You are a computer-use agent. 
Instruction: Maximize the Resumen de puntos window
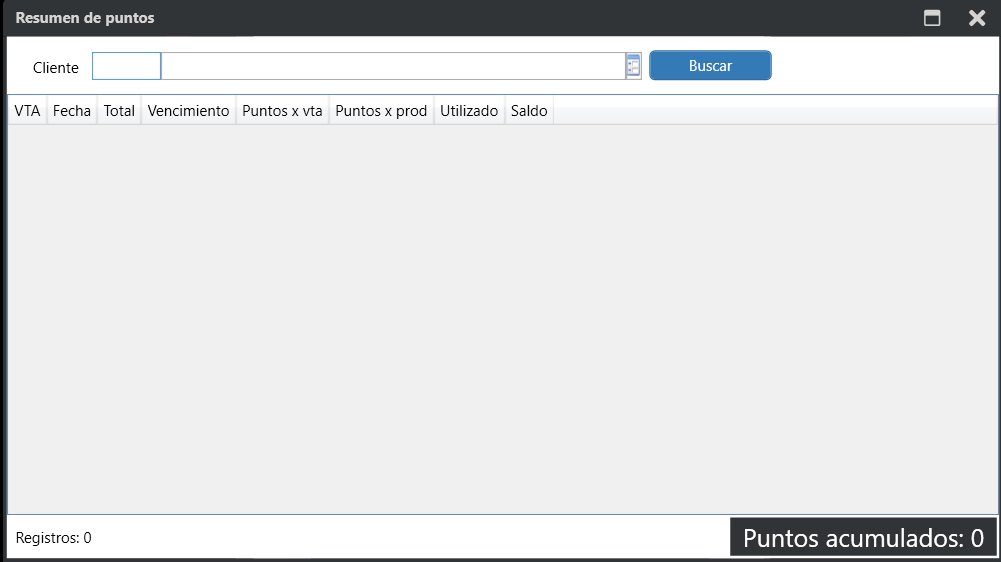(x=932, y=18)
